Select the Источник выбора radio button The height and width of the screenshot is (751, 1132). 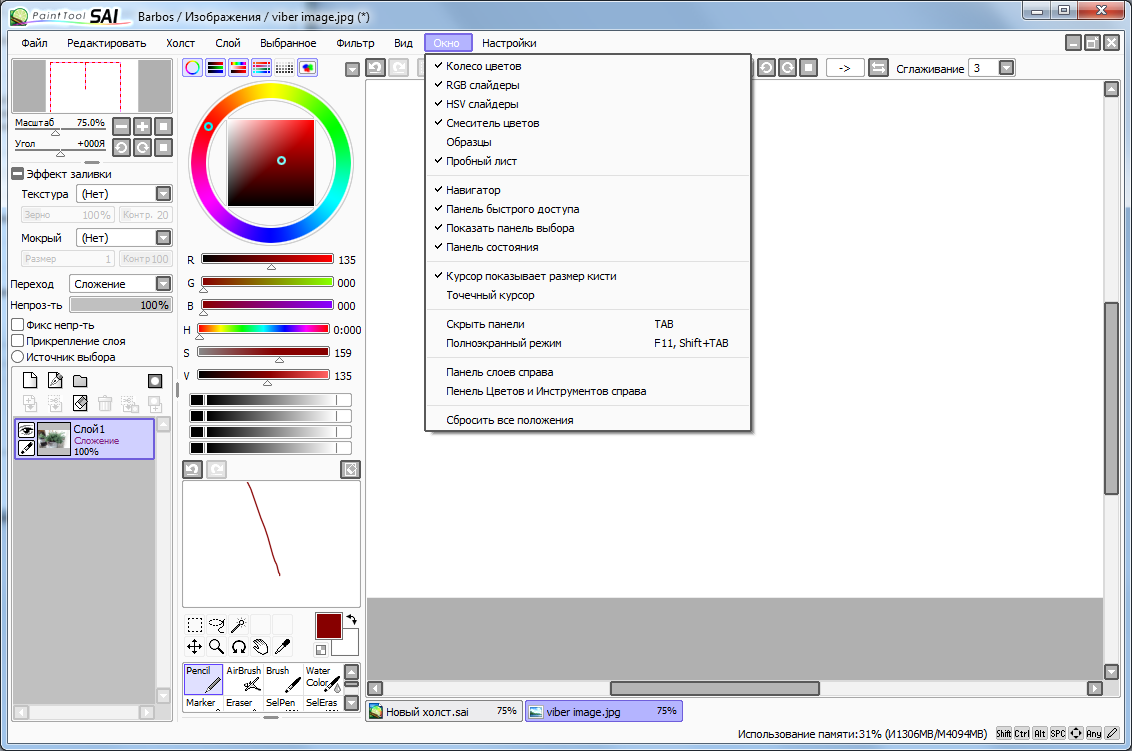click(x=18, y=357)
